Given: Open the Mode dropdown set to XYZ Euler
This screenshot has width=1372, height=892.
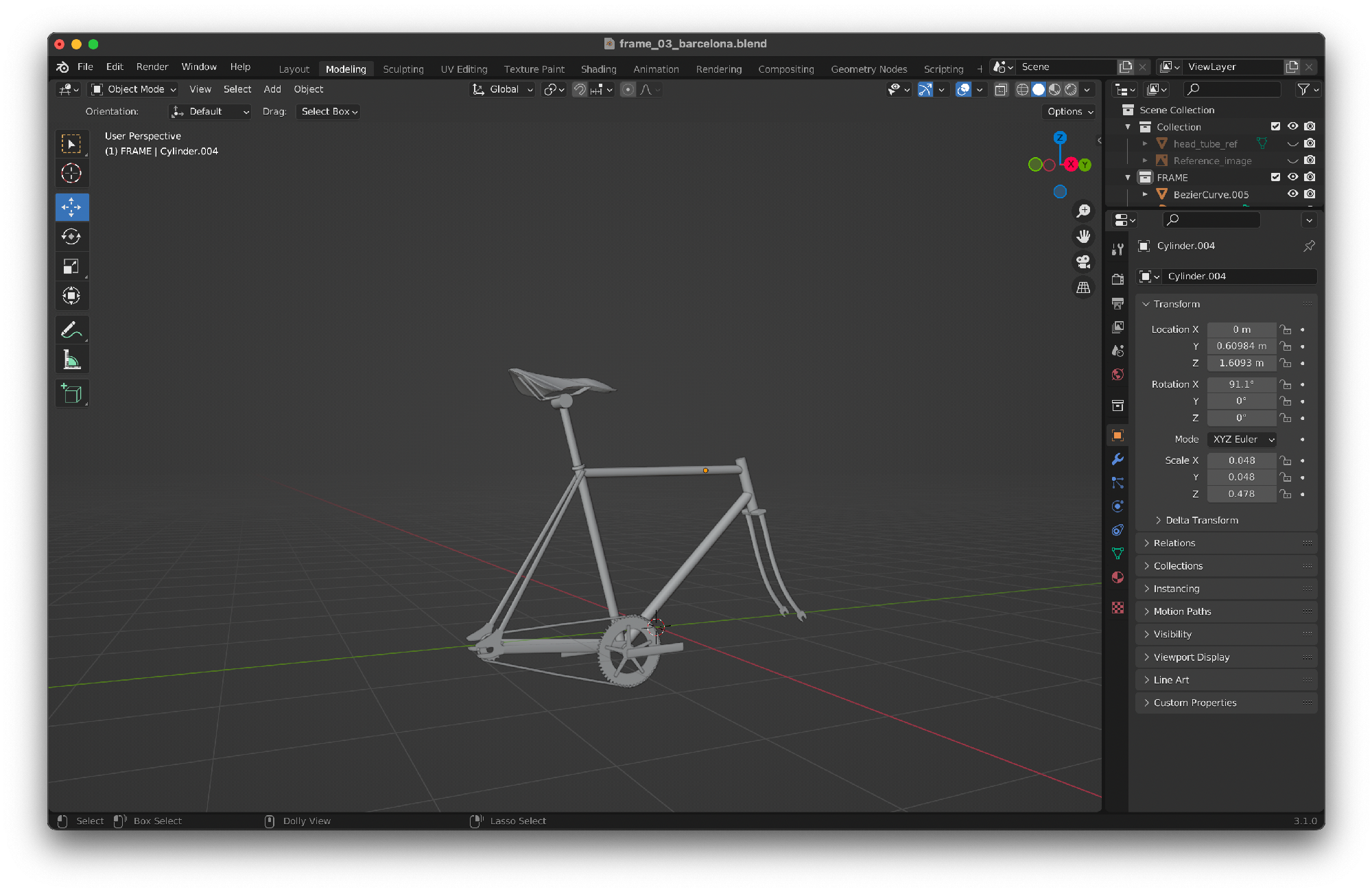Looking at the screenshot, I should tap(1242, 439).
